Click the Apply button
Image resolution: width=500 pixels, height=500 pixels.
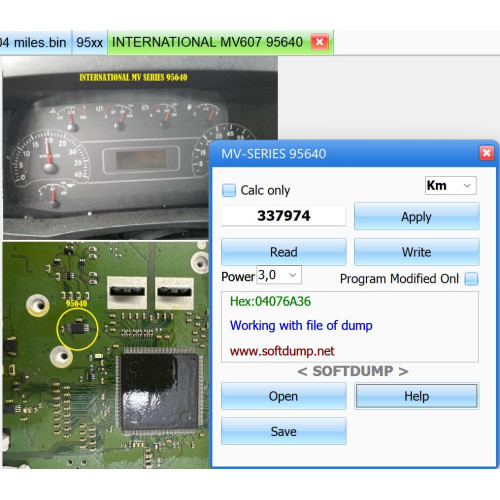[417, 216]
